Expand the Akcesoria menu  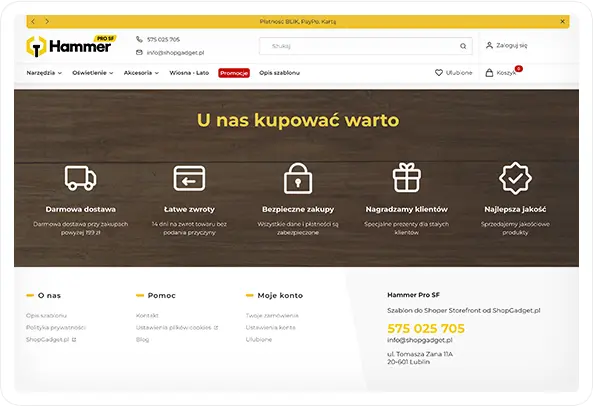click(141, 73)
